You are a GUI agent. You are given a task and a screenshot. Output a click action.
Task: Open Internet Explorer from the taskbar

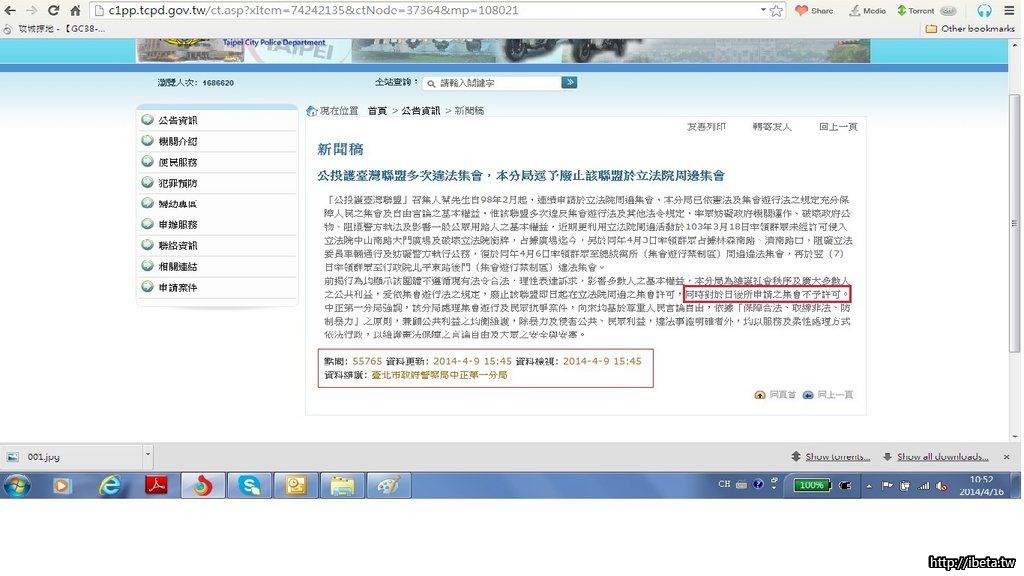tap(109, 486)
